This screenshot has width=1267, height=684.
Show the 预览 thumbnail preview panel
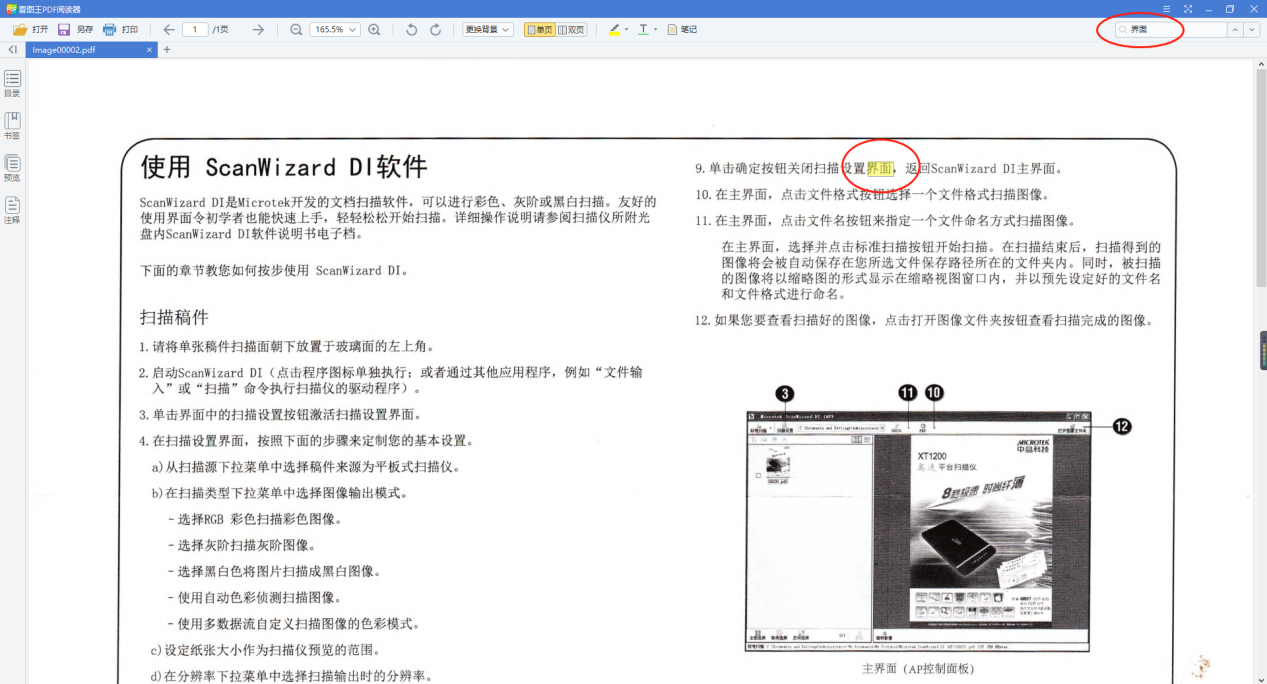click(x=12, y=166)
